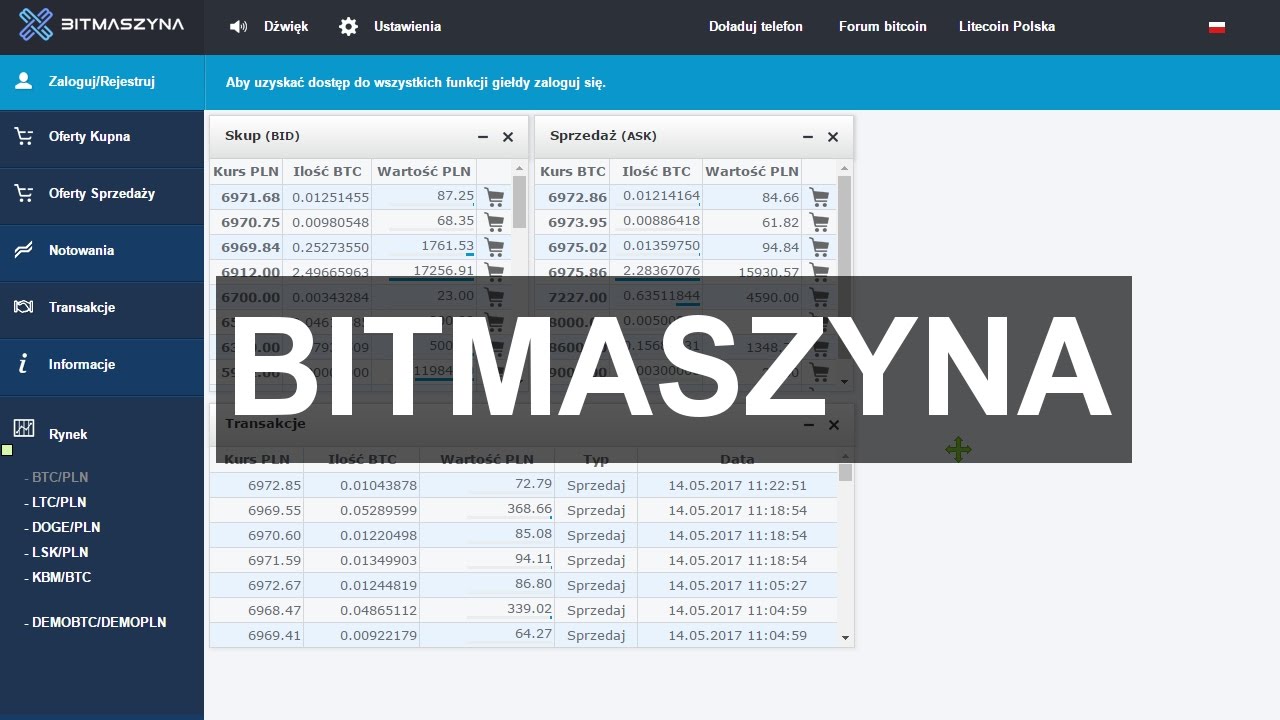Image resolution: width=1280 pixels, height=720 pixels.
Task: Click bid amount 0.01251455
Action: click(331, 197)
